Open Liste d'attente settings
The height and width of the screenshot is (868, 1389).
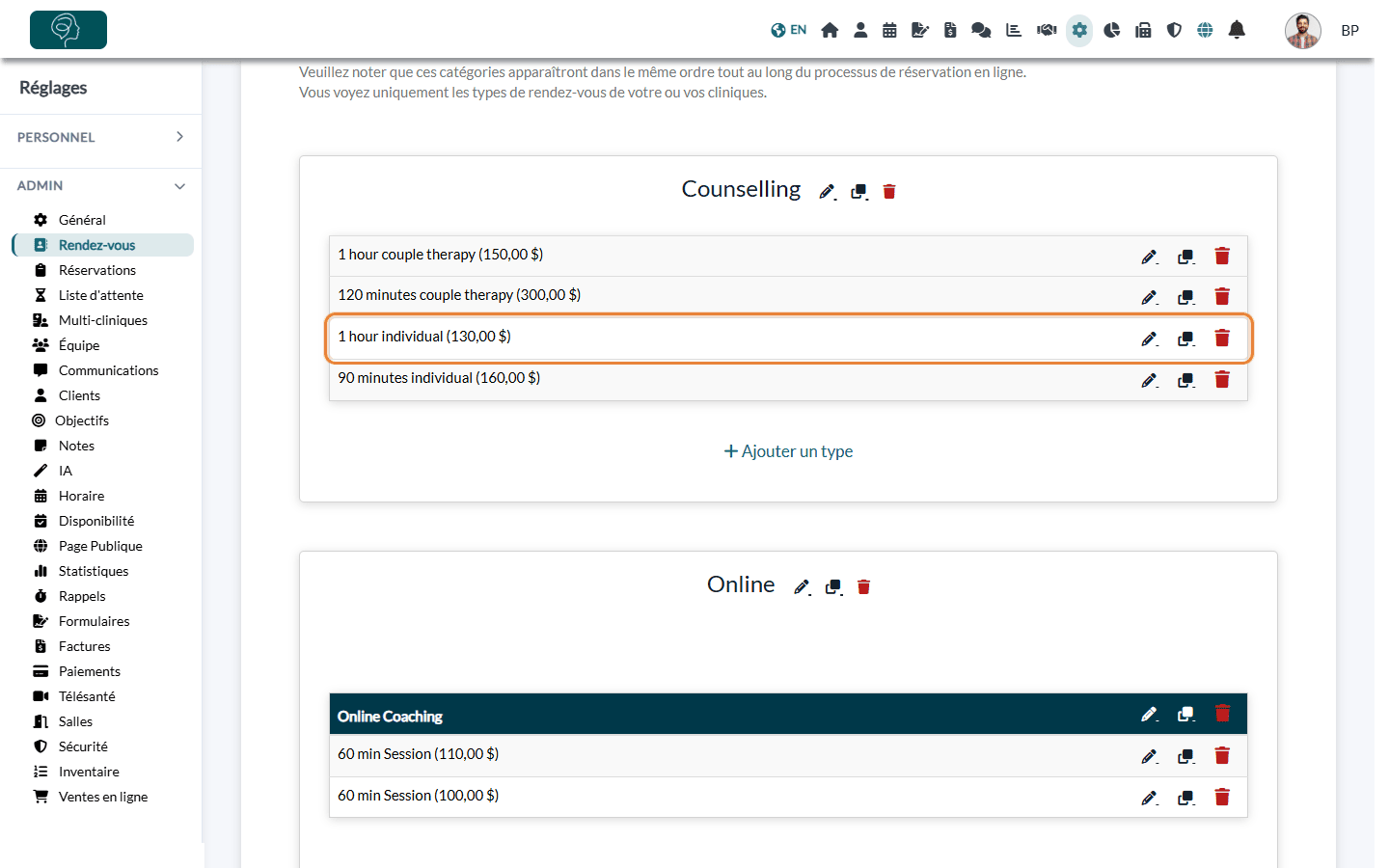[x=101, y=295]
